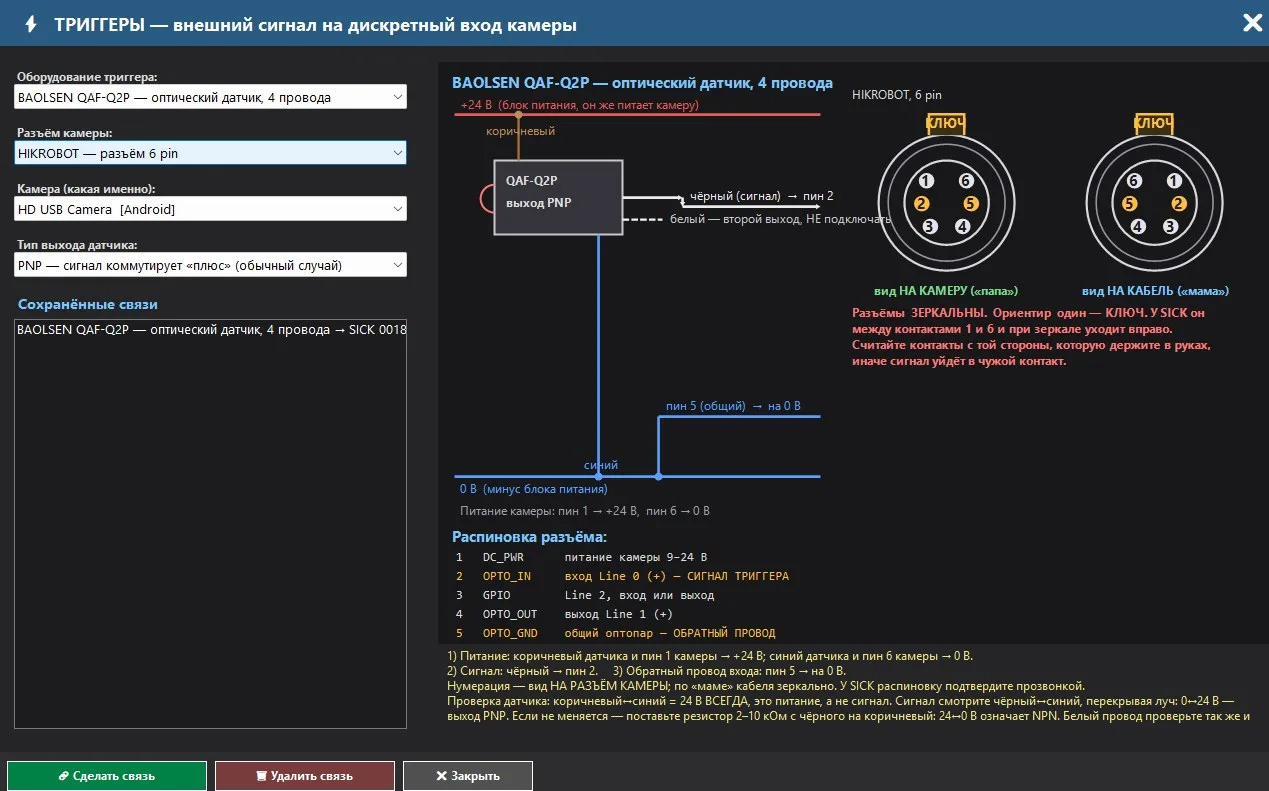1269x791 pixels.
Task: Click the green 'Сделать связь' button
Action: pyautogui.click(x=107, y=776)
